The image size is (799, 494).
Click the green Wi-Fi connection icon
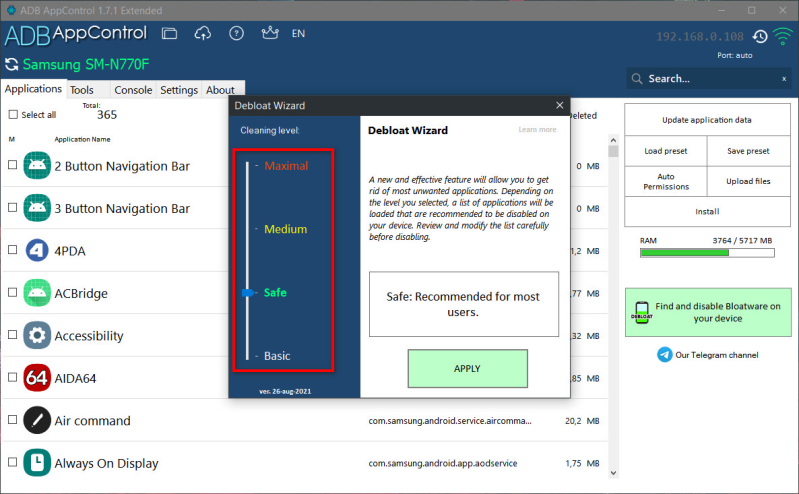click(x=782, y=37)
